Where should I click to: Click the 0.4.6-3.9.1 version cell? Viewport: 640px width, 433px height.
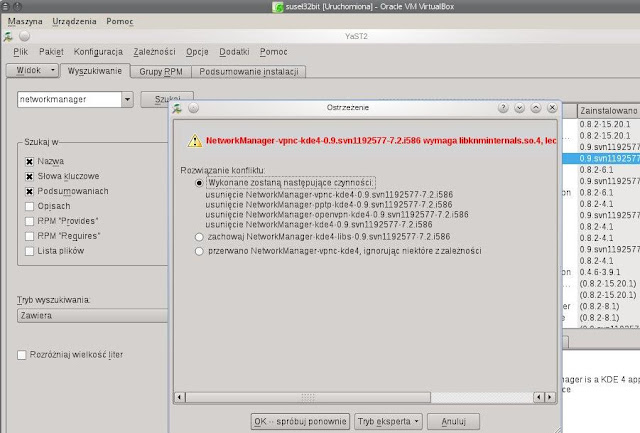pyautogui.click(x=600, y=272)
